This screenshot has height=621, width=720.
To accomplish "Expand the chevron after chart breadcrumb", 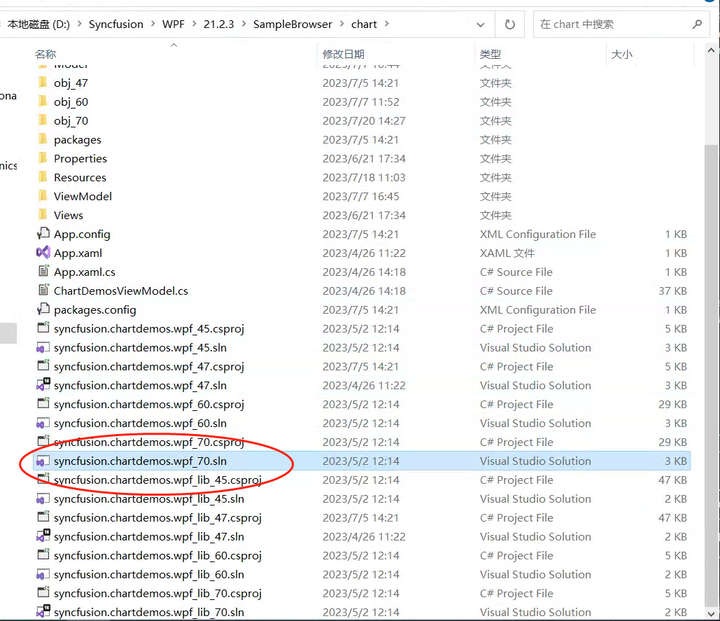I will coord(387,24).
